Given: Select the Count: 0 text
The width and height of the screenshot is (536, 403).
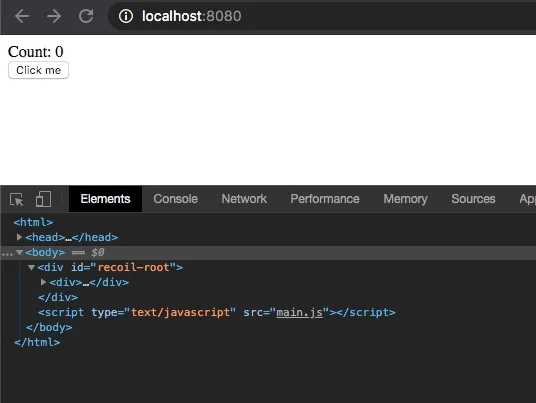Looking at the screenshot, I should (36, 52).
